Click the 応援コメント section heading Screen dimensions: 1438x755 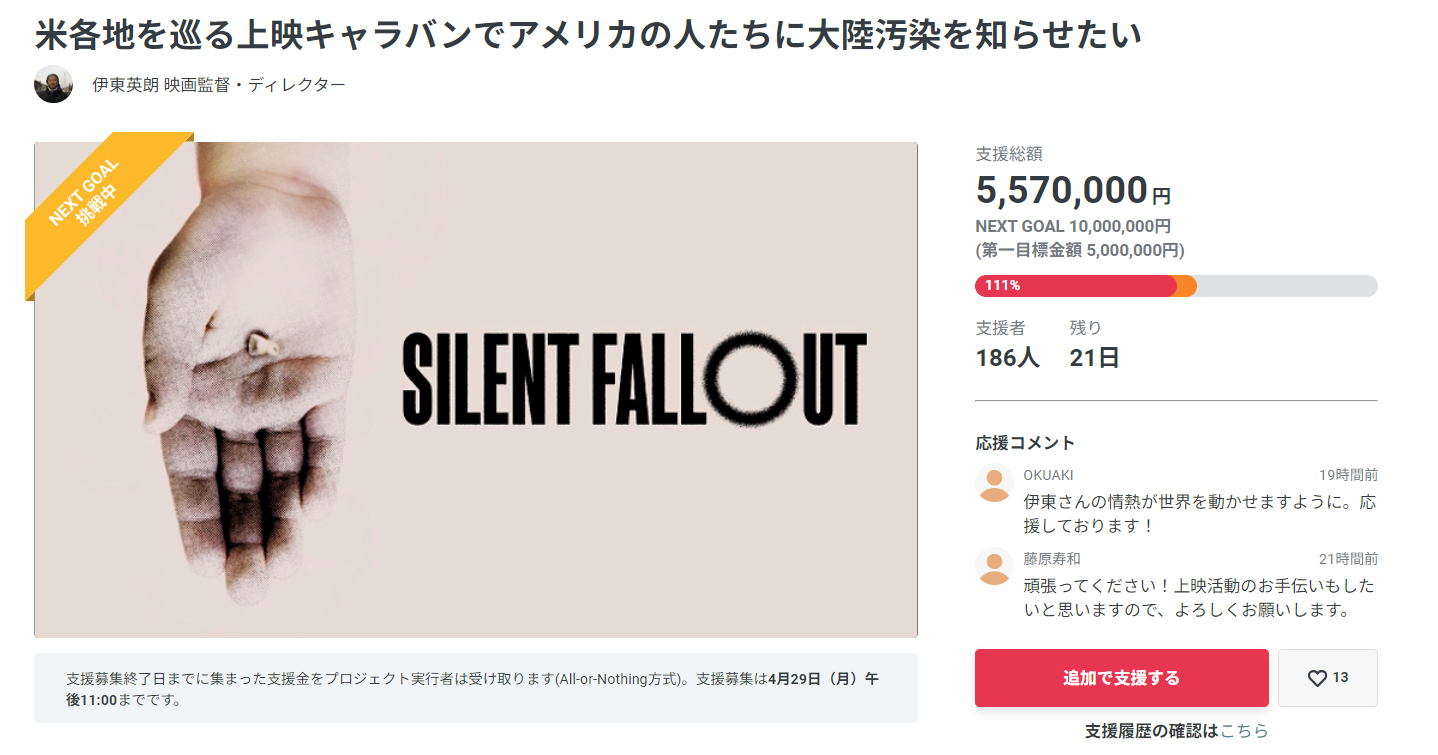click(x=1025, y=443)
